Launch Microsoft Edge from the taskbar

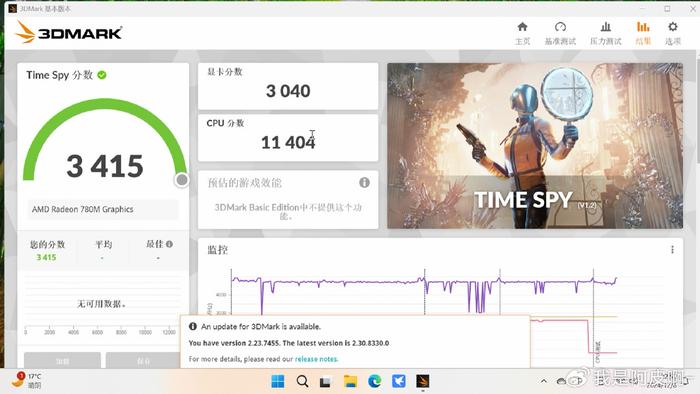[375, 381]
